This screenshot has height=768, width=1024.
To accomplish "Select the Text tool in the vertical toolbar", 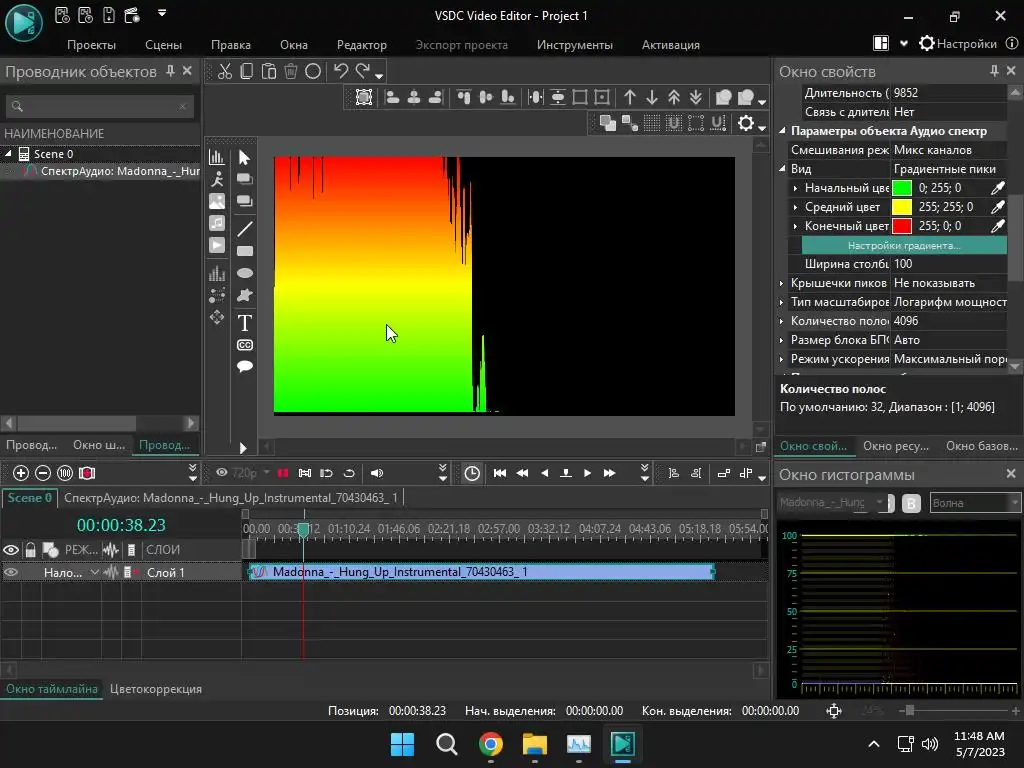I will [244, 322].
